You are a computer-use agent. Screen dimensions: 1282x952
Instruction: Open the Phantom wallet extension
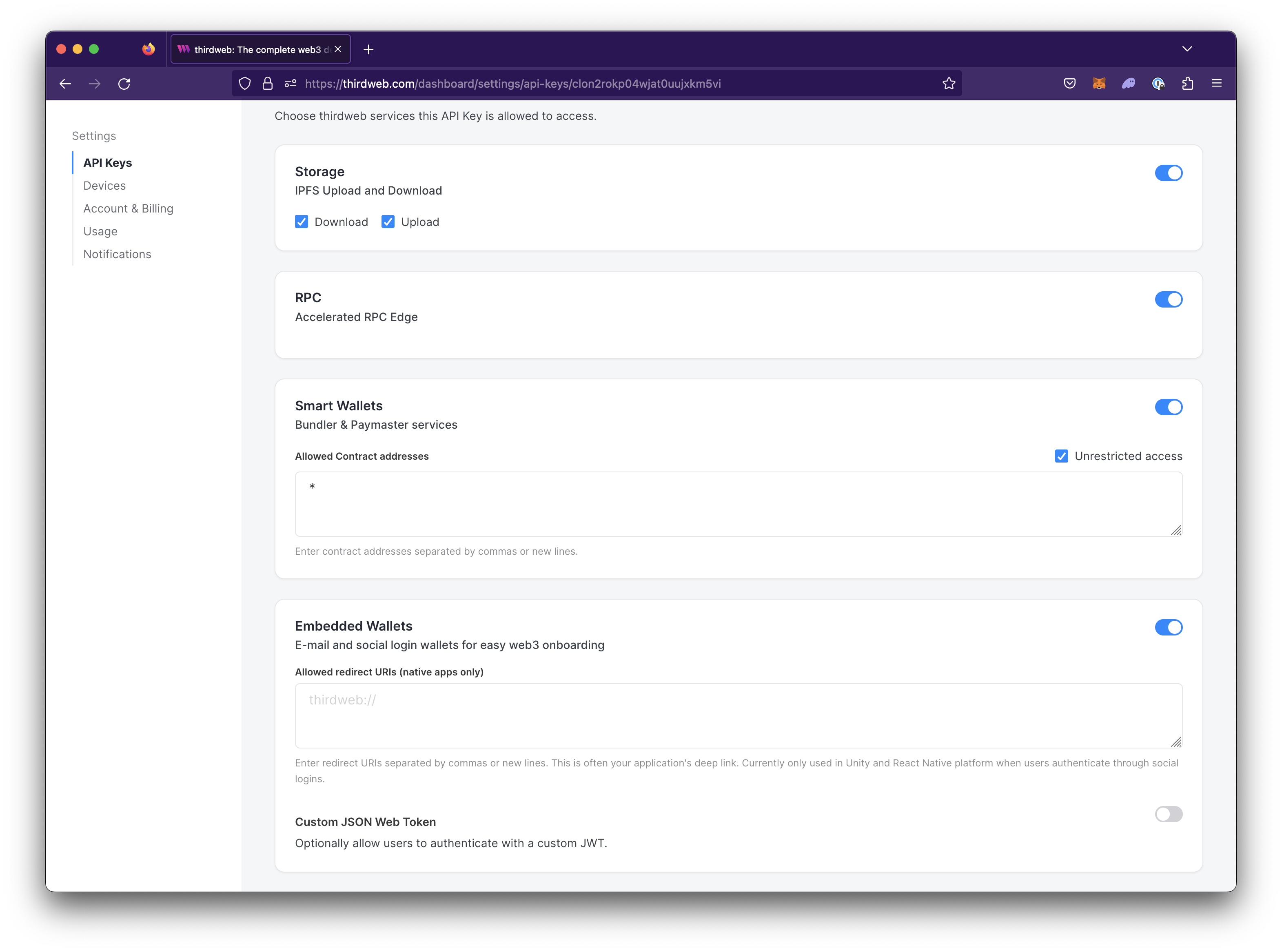click(x=1129, y=84)
